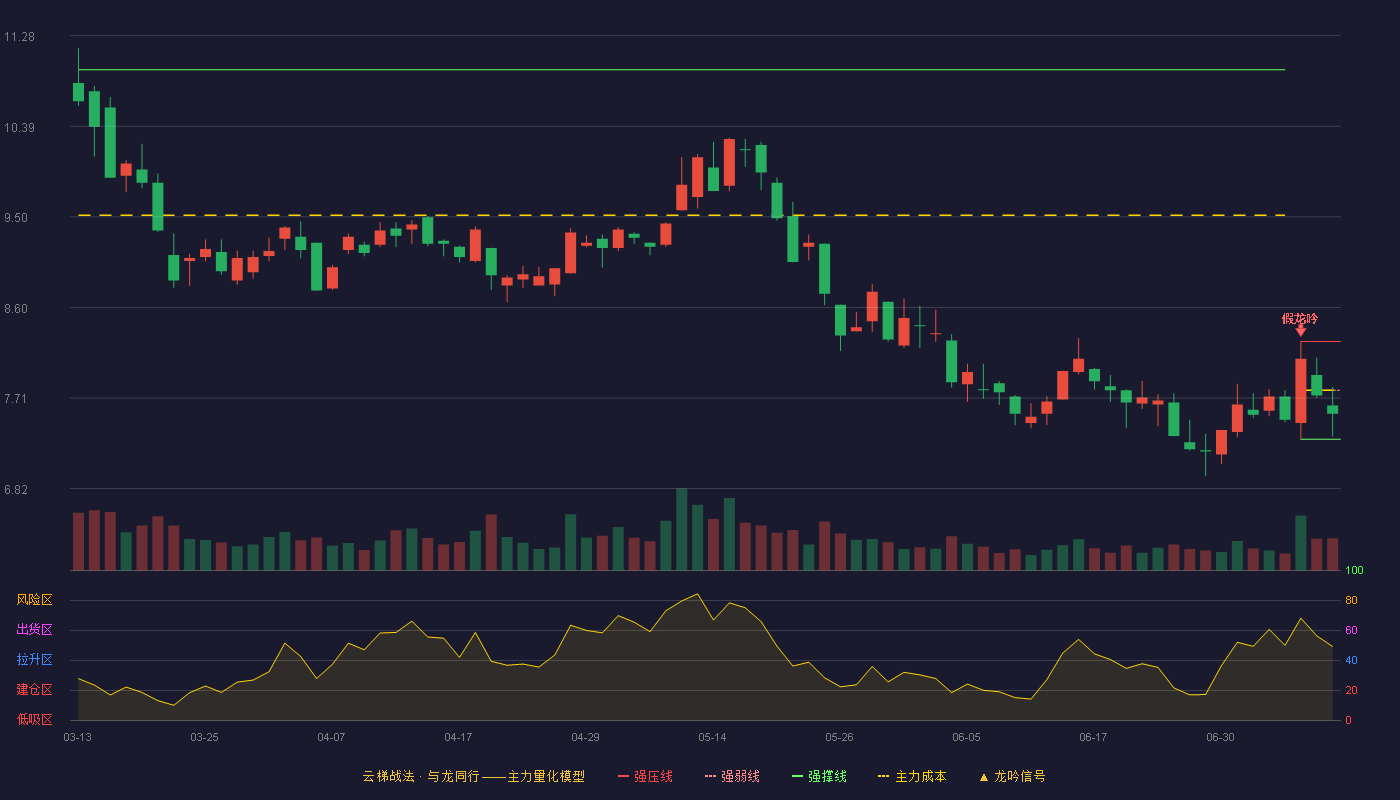Toggle the 强撑线 legend label
Screen dimensions: 1400x800
click(x=827, y=776)
